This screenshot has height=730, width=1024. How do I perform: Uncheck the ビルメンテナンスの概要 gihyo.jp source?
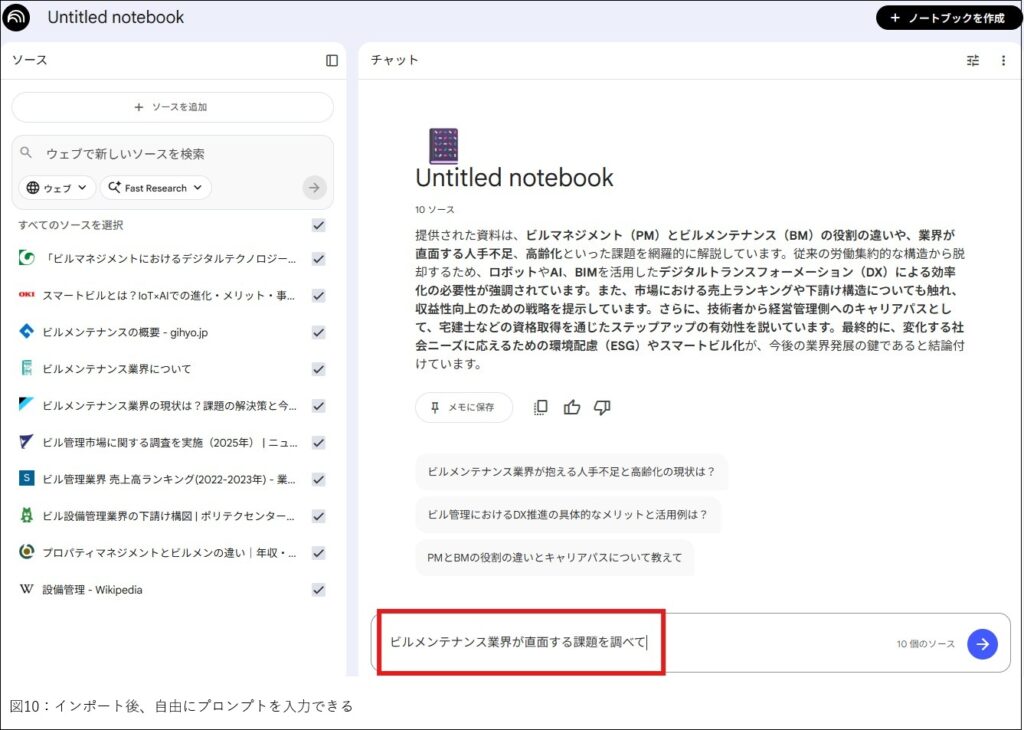click(x=318, y=332)
